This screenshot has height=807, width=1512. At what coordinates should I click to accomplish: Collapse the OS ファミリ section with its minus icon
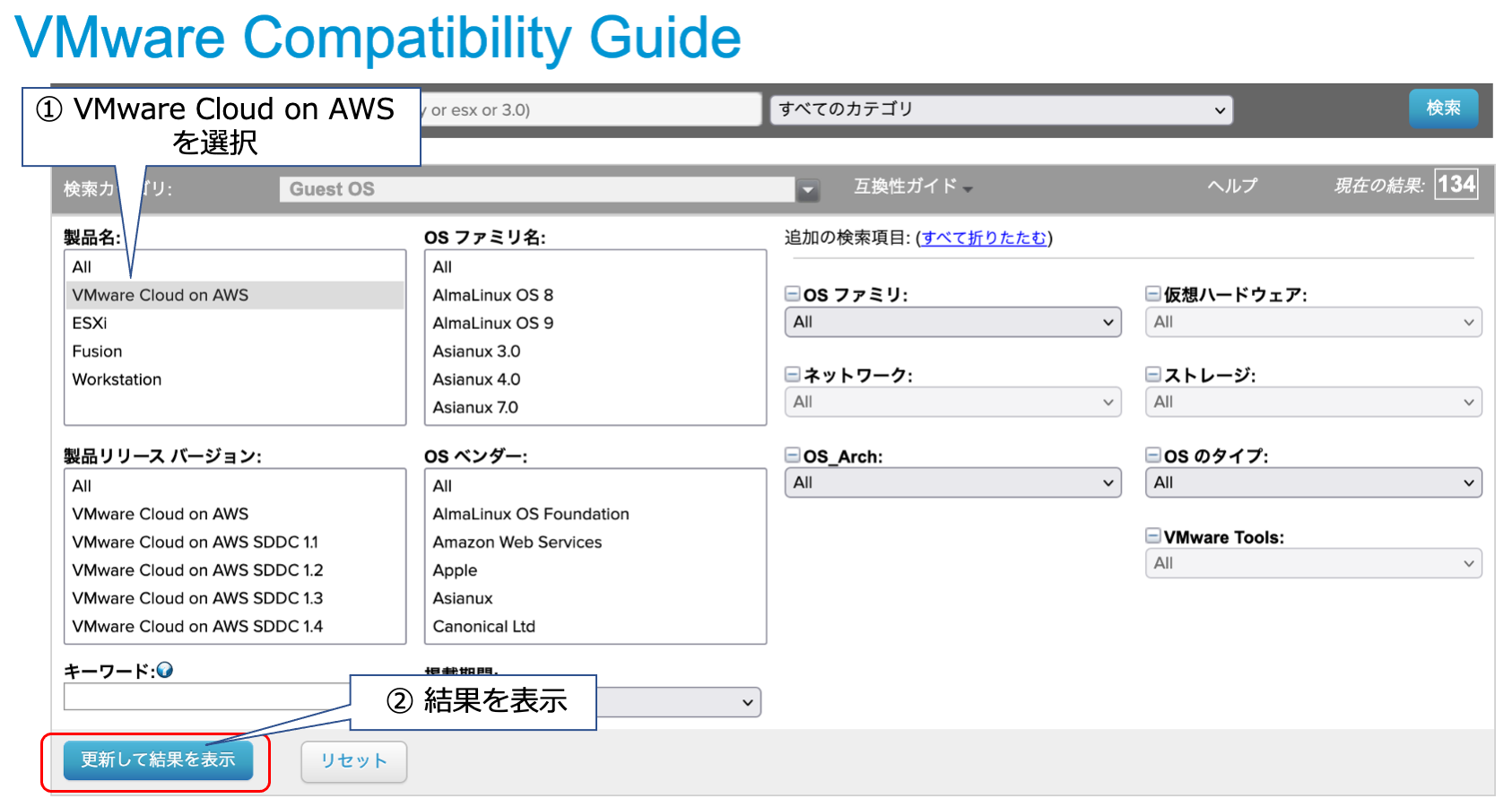point(793,294)
